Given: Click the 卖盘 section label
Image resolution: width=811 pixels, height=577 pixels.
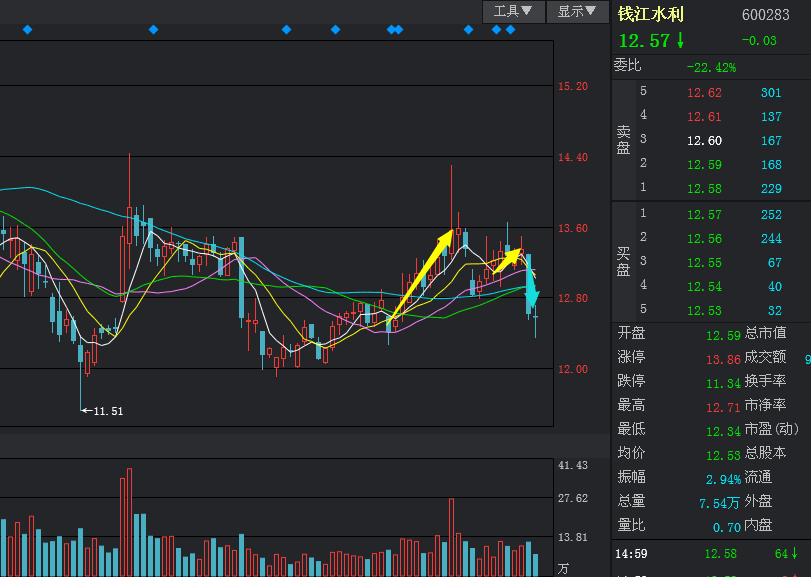Looking at the screenshot, I should 623,140.
